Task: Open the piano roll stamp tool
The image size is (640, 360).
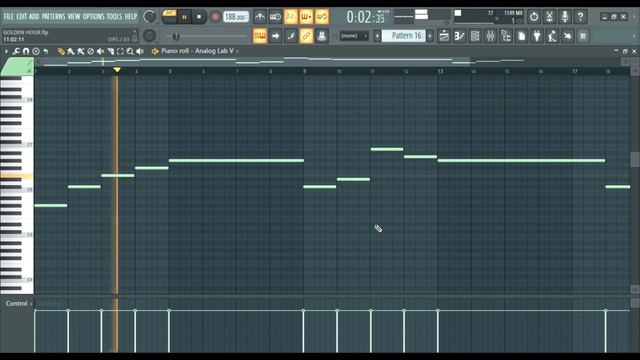Action: pos(36,51)
